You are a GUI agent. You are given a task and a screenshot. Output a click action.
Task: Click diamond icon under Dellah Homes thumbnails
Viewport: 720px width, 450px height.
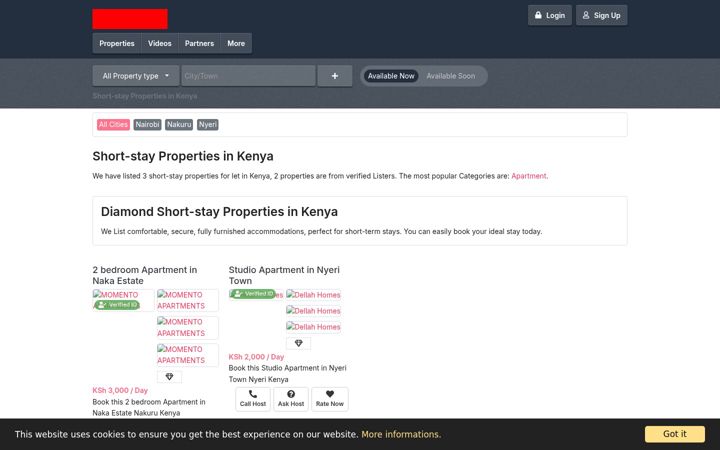click(298, 343)
